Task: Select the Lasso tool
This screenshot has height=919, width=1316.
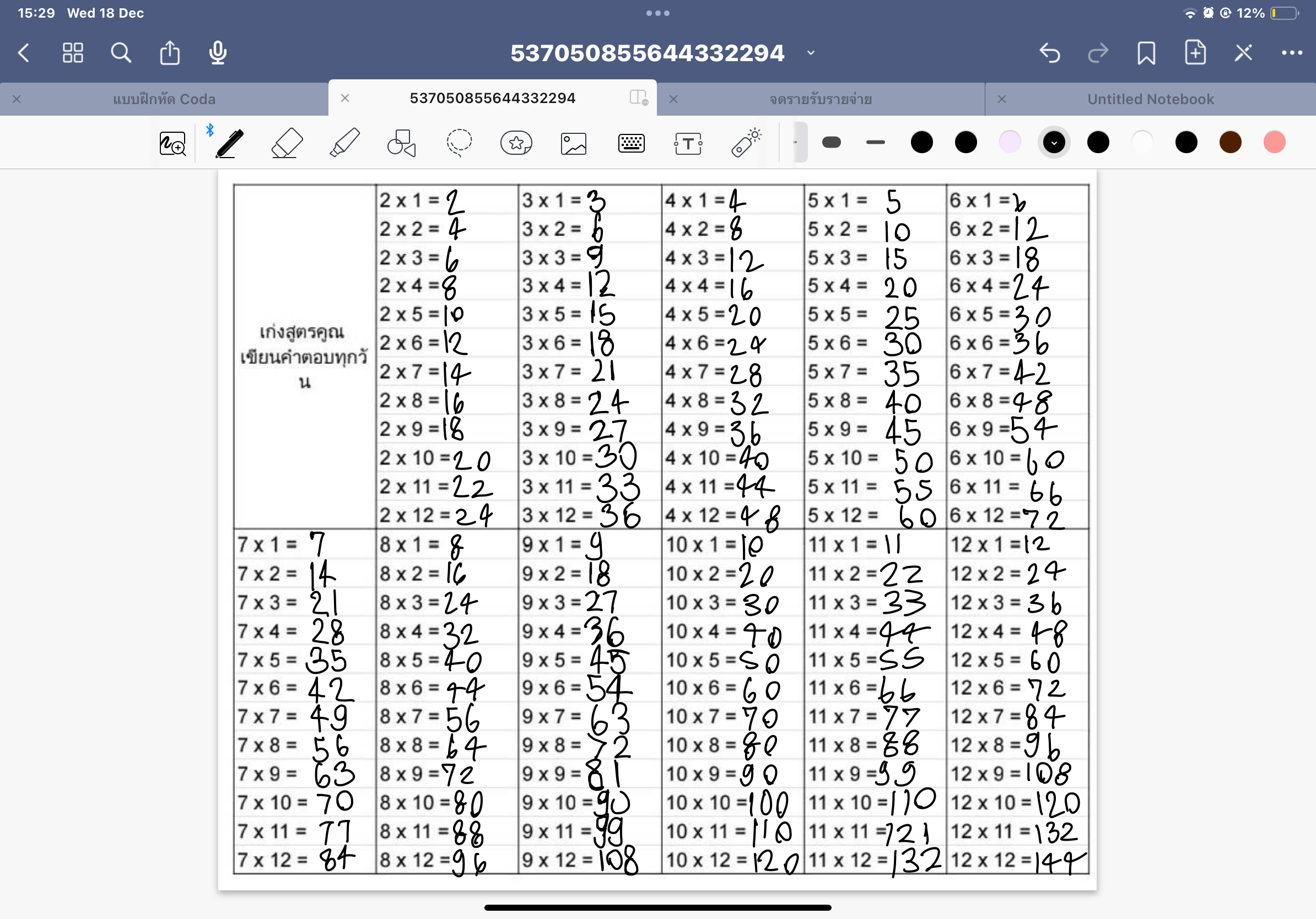Action: (x=459, y=143)
